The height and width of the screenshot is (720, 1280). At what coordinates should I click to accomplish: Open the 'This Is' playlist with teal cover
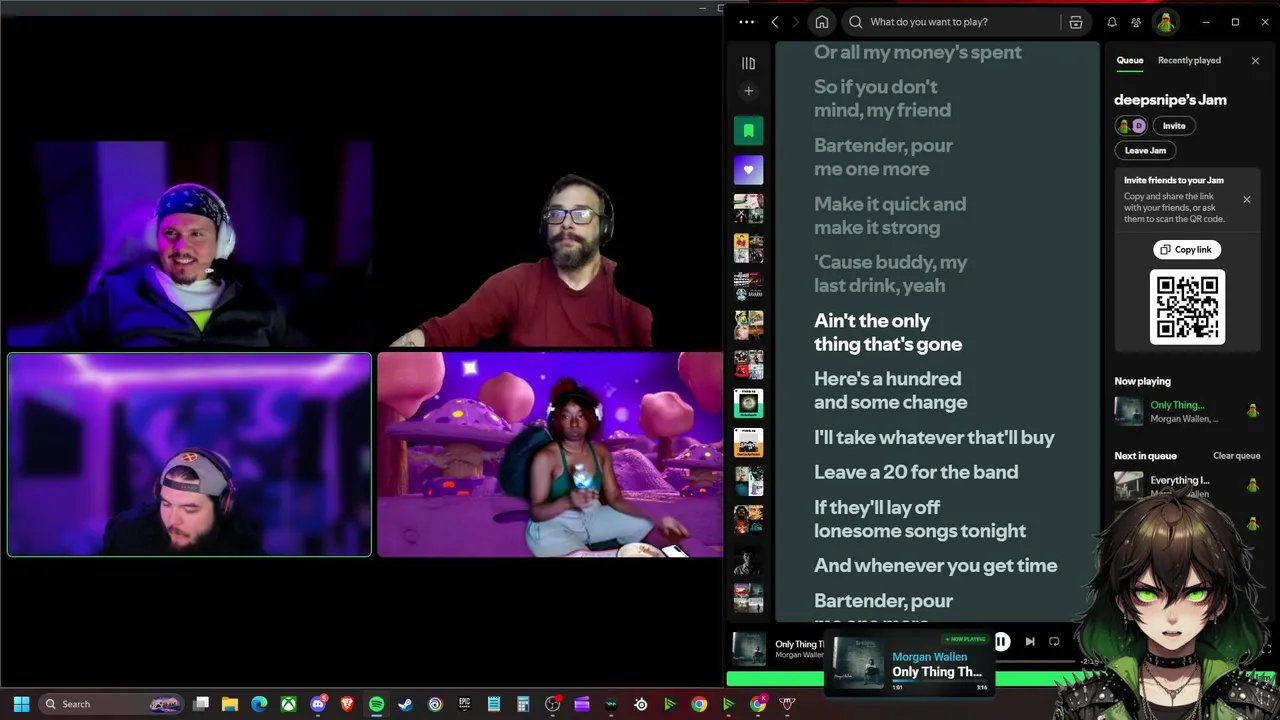click(x=748, y=403)
